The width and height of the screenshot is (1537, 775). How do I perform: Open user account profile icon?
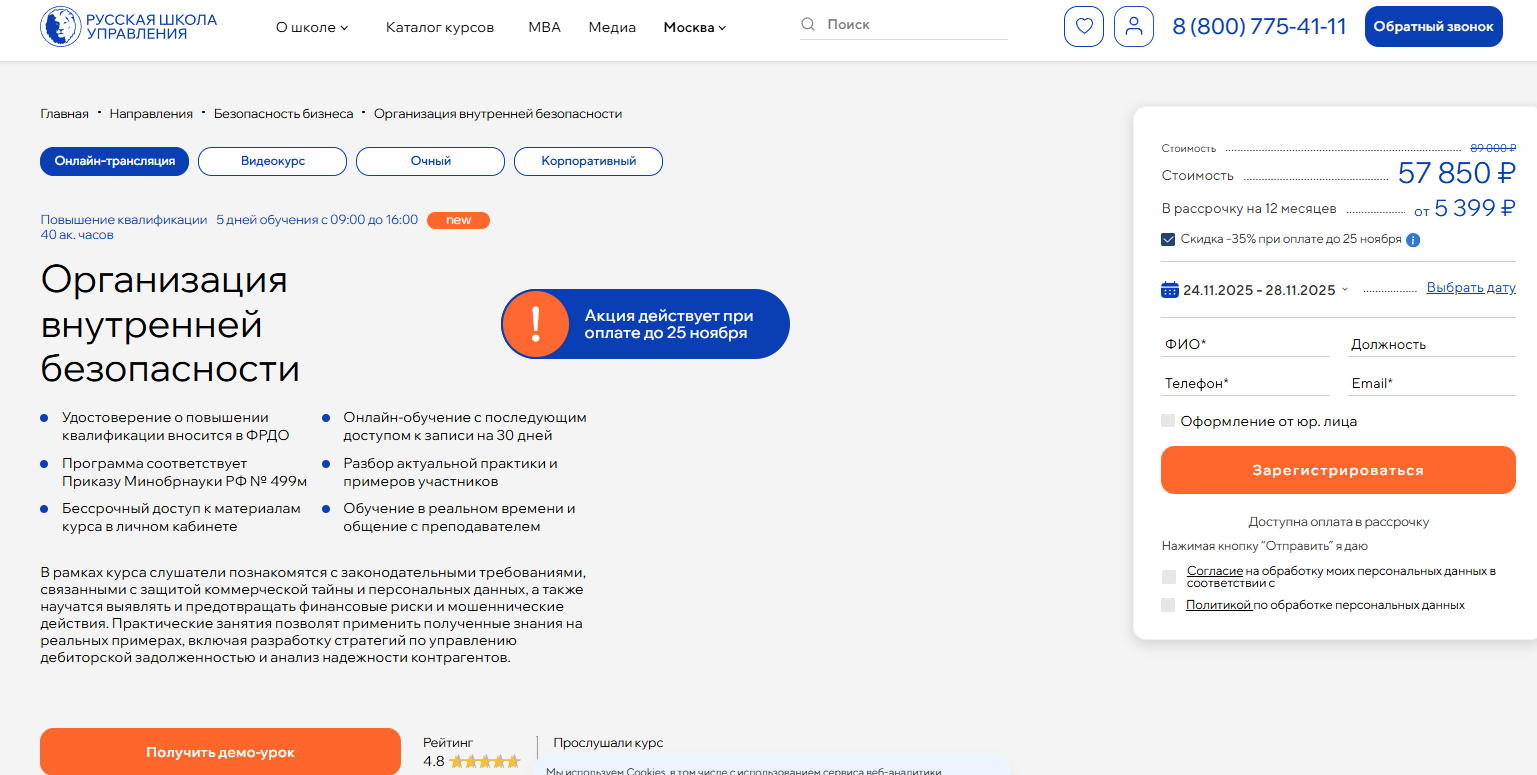1134,27
